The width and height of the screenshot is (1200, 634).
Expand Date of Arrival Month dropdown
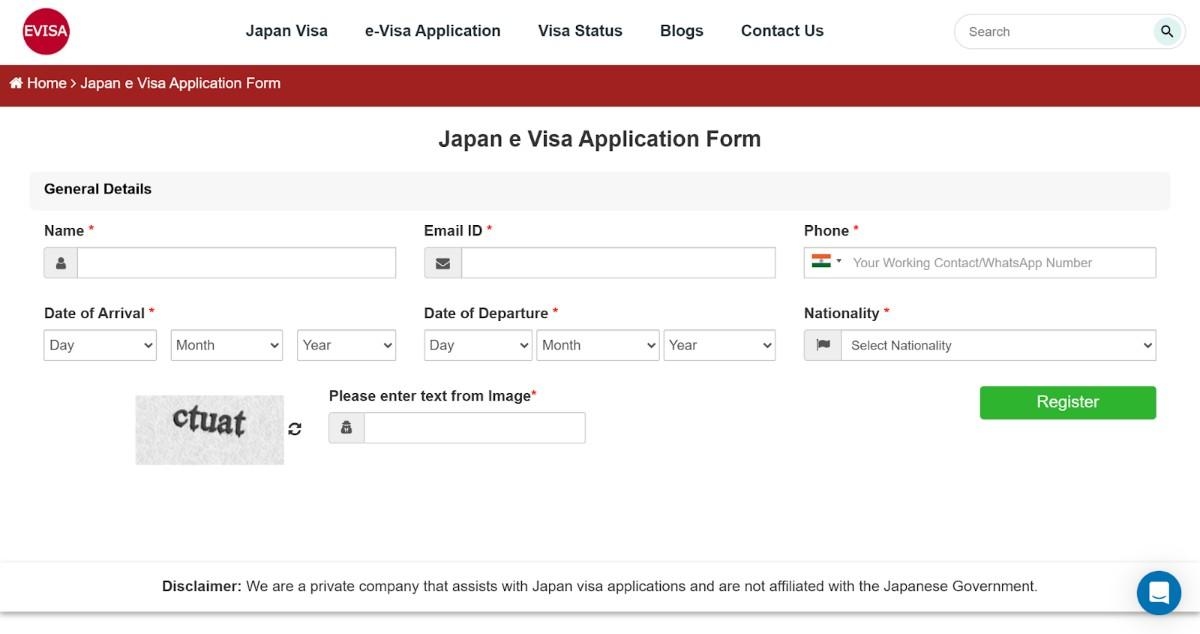tap(227, 345)
